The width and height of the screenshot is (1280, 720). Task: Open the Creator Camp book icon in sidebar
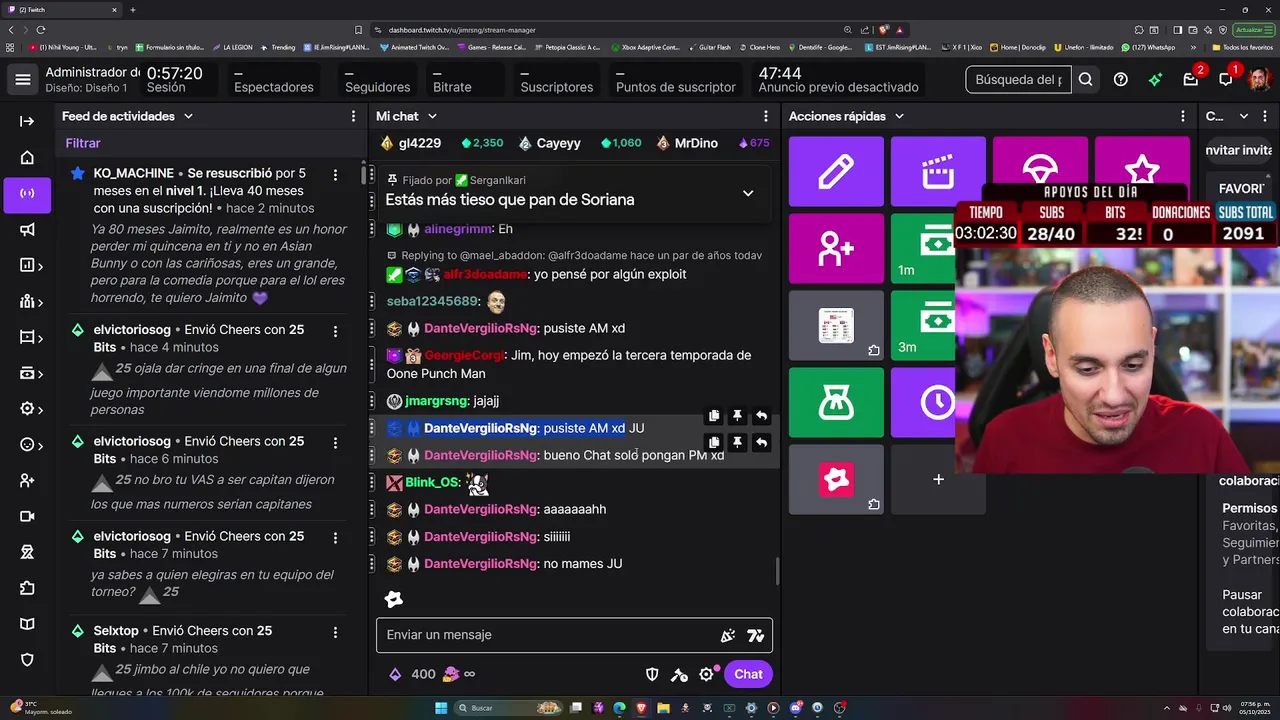(x=27, y=624)
